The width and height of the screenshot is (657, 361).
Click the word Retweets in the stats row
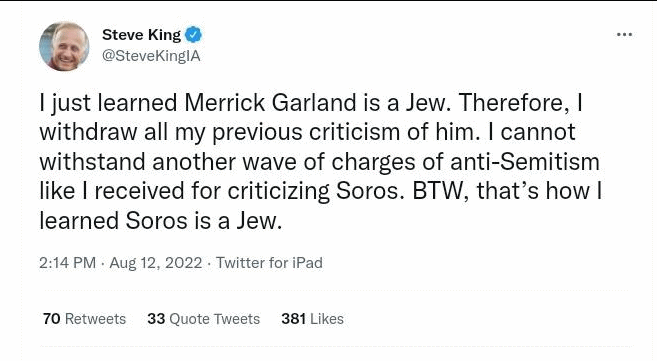click(x=96, y=319)
